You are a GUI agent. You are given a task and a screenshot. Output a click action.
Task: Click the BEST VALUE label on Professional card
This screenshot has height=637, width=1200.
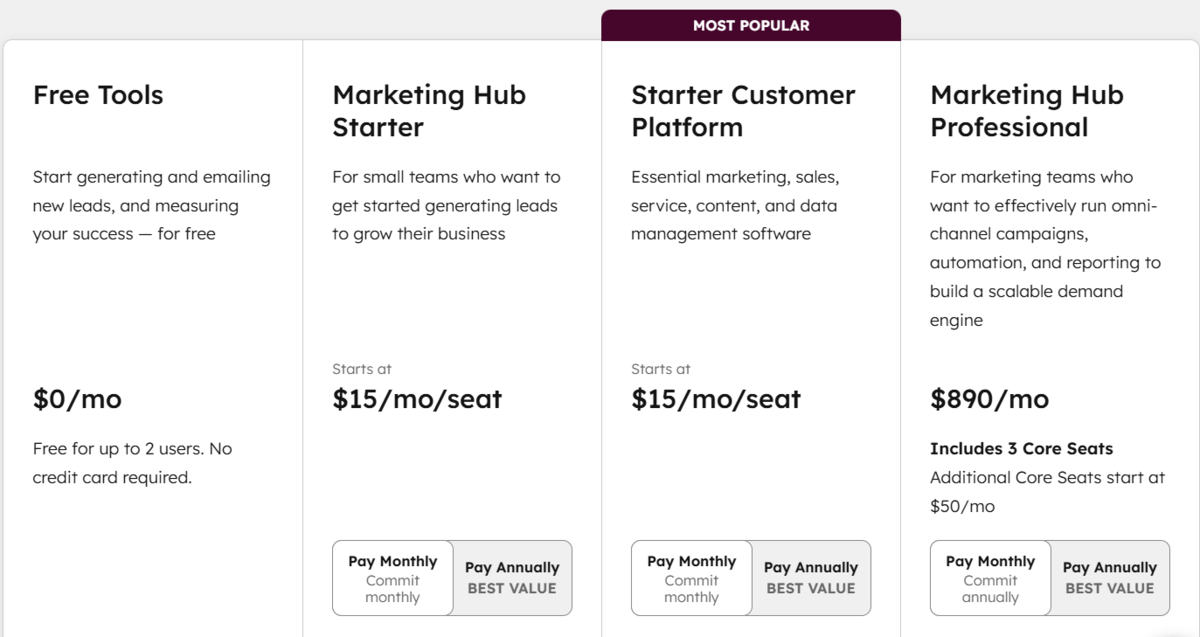click(x=1110, y=589)
